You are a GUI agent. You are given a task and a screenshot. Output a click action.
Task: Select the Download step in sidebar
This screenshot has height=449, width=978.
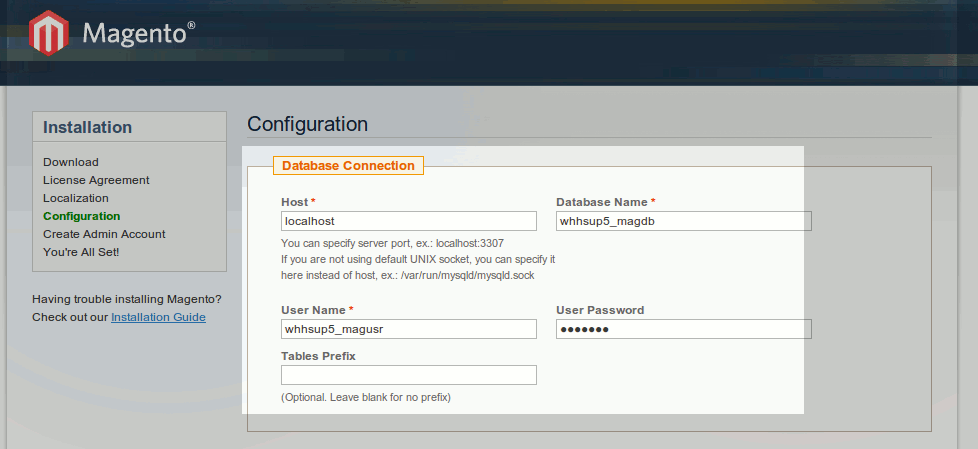pyautogui.click(x=71, y=162)
